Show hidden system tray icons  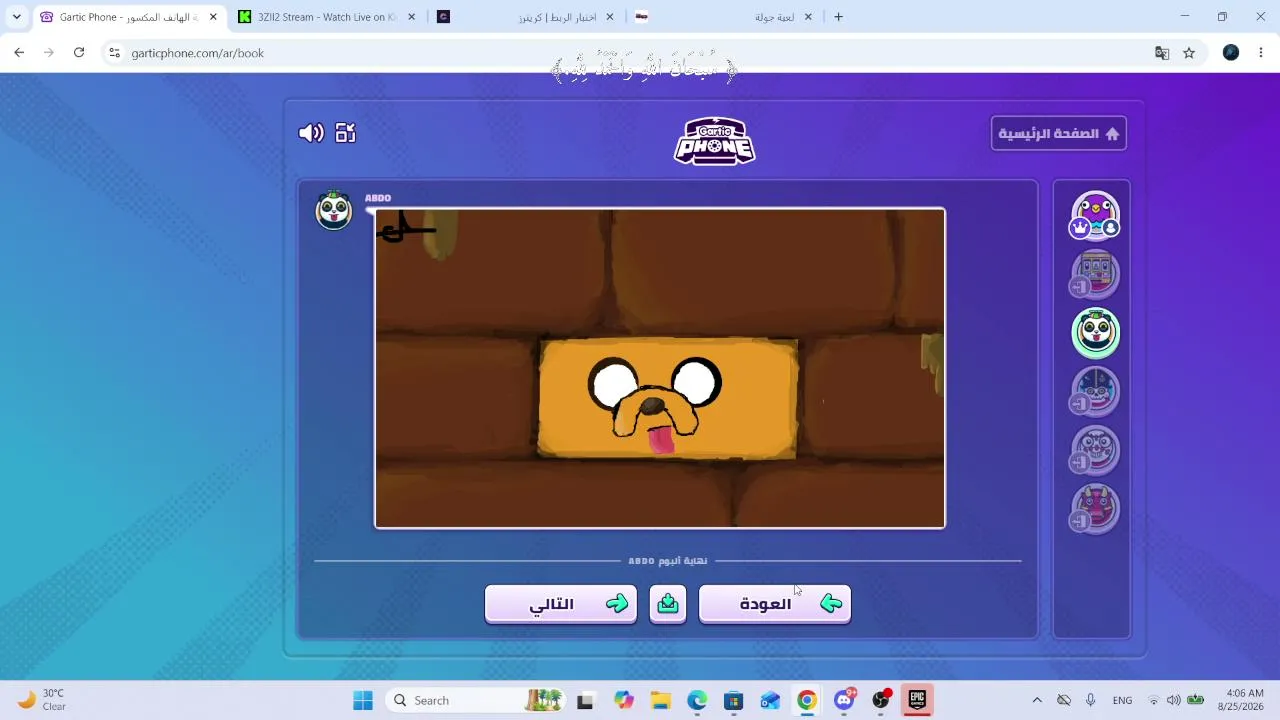[x=1037, y=701]
